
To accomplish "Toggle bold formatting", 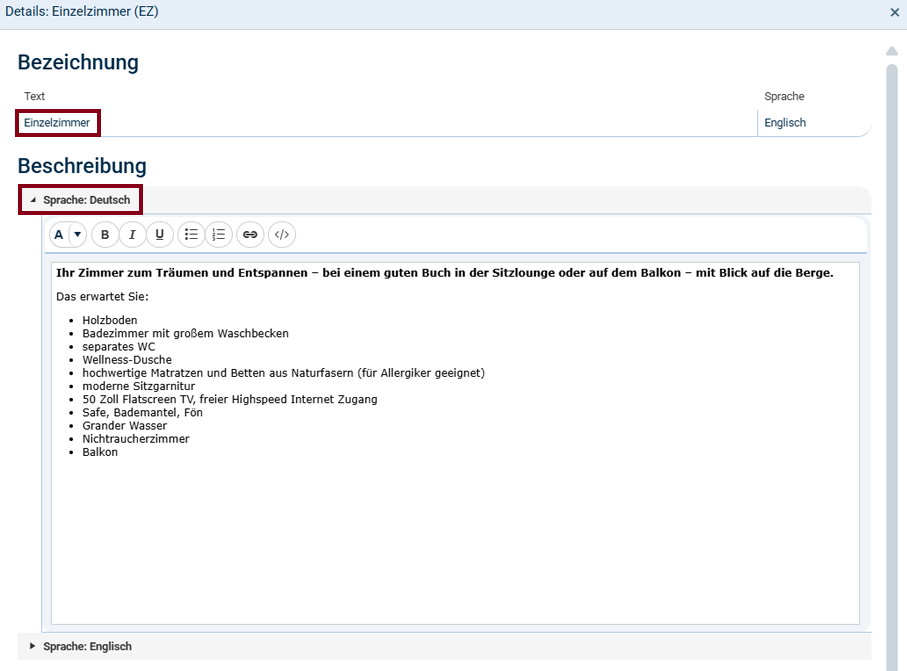I will click(x=105, y=235).
